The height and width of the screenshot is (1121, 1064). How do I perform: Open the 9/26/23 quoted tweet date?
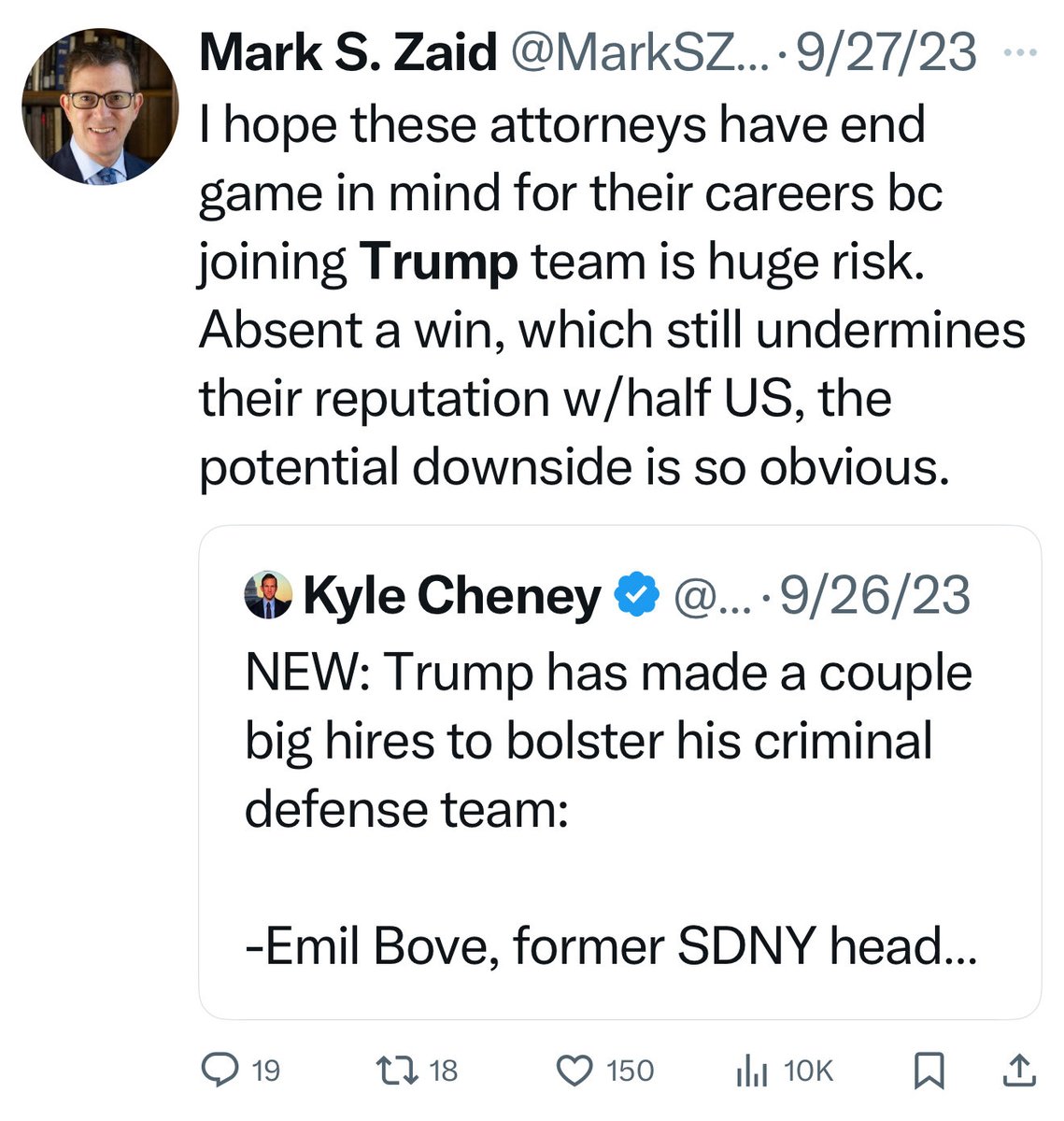[x=874, y=596]
